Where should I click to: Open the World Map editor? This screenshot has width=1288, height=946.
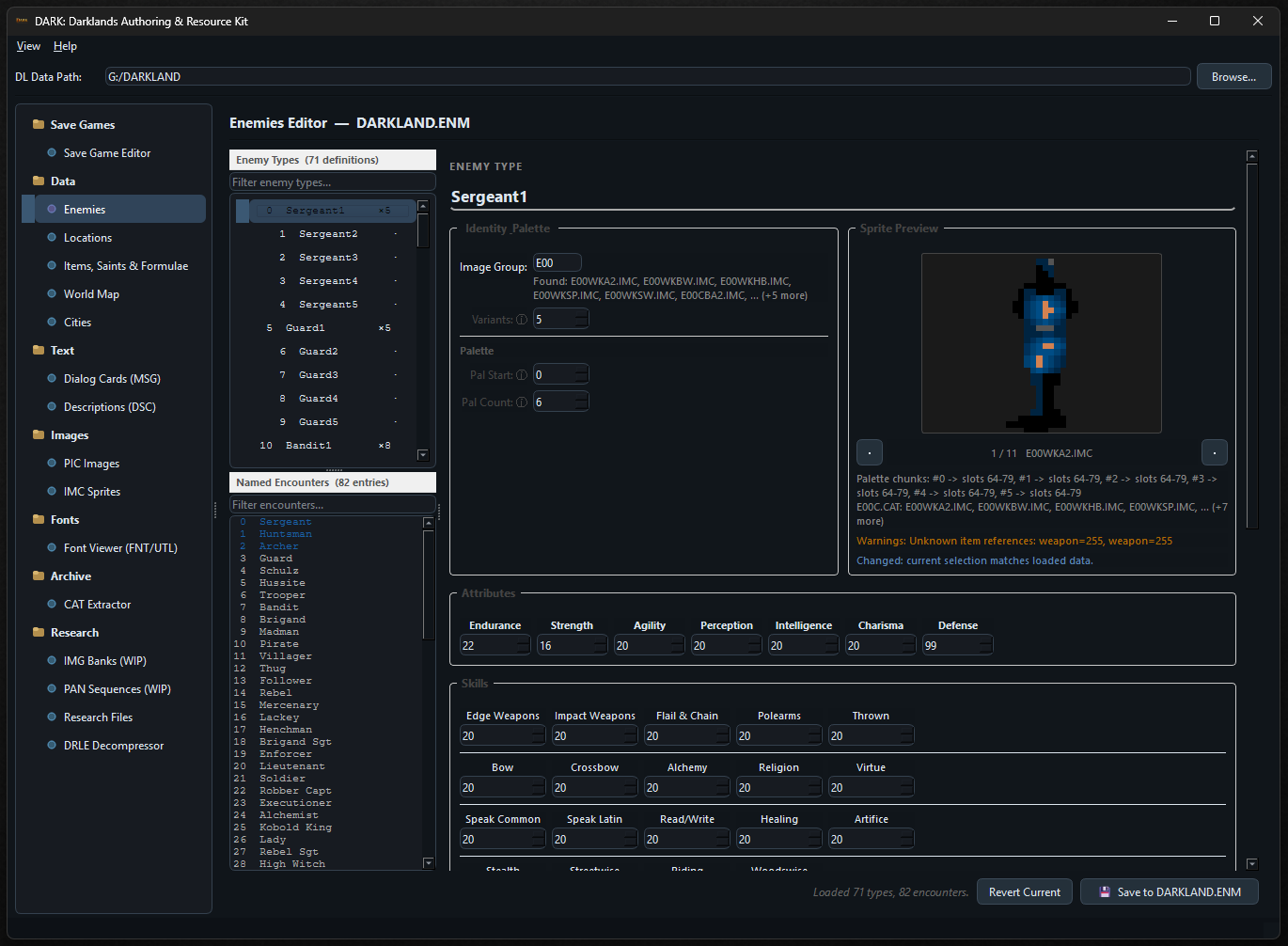pos(91,294)
